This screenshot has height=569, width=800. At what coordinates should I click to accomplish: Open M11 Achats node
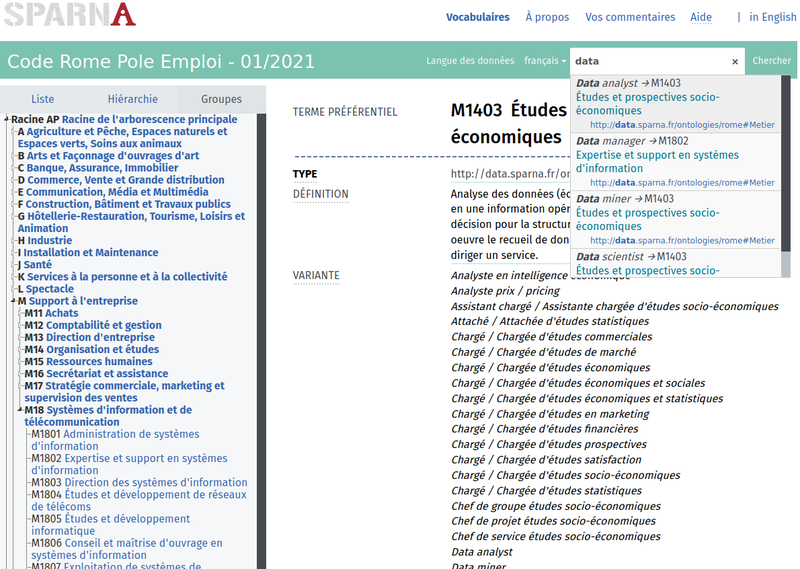pos(52,313)
